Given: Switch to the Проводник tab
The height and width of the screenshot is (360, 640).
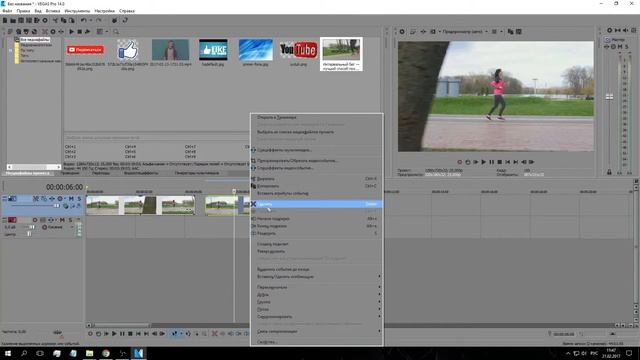Looking at the screenshot, I should pos(70,173).
